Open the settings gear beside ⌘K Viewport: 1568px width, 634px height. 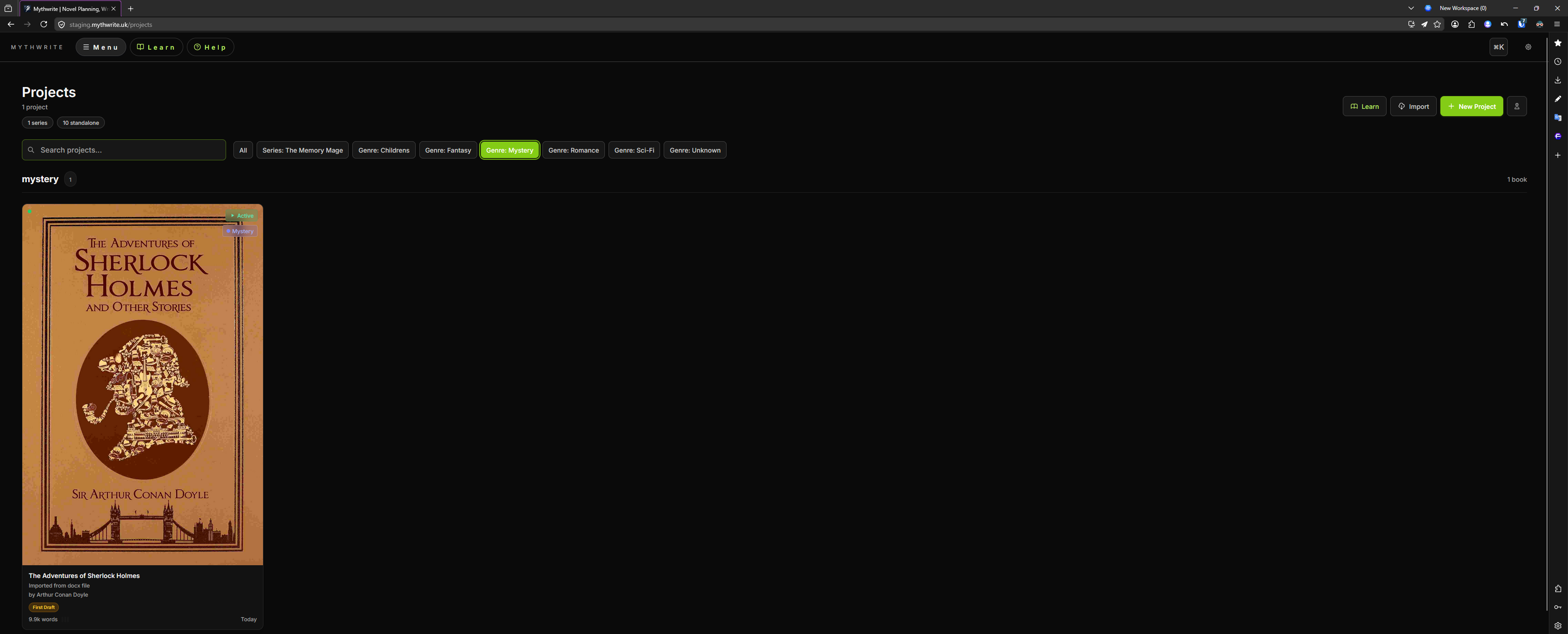pyautogui.click(x=1528, y=47)
